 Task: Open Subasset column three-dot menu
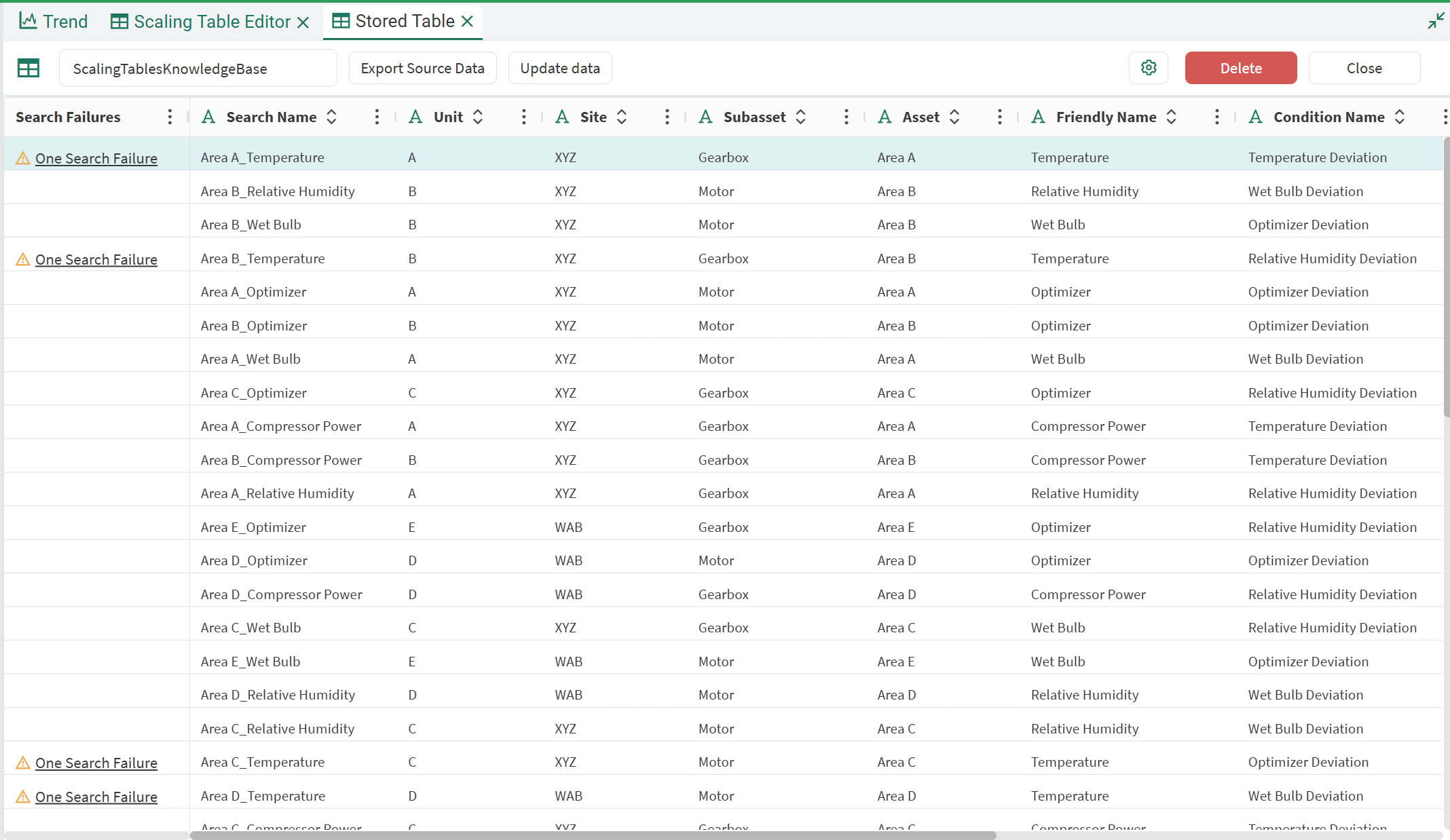846,117
